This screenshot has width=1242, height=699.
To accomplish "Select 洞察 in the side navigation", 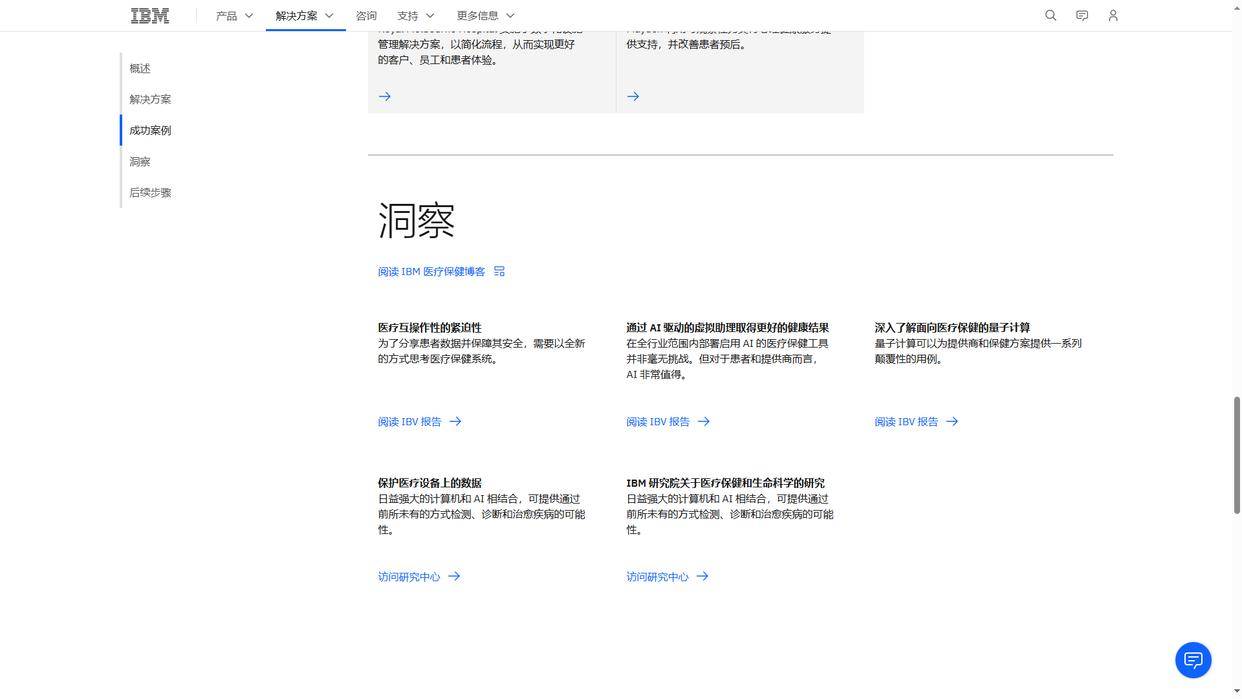I will [x=139, y=160].
